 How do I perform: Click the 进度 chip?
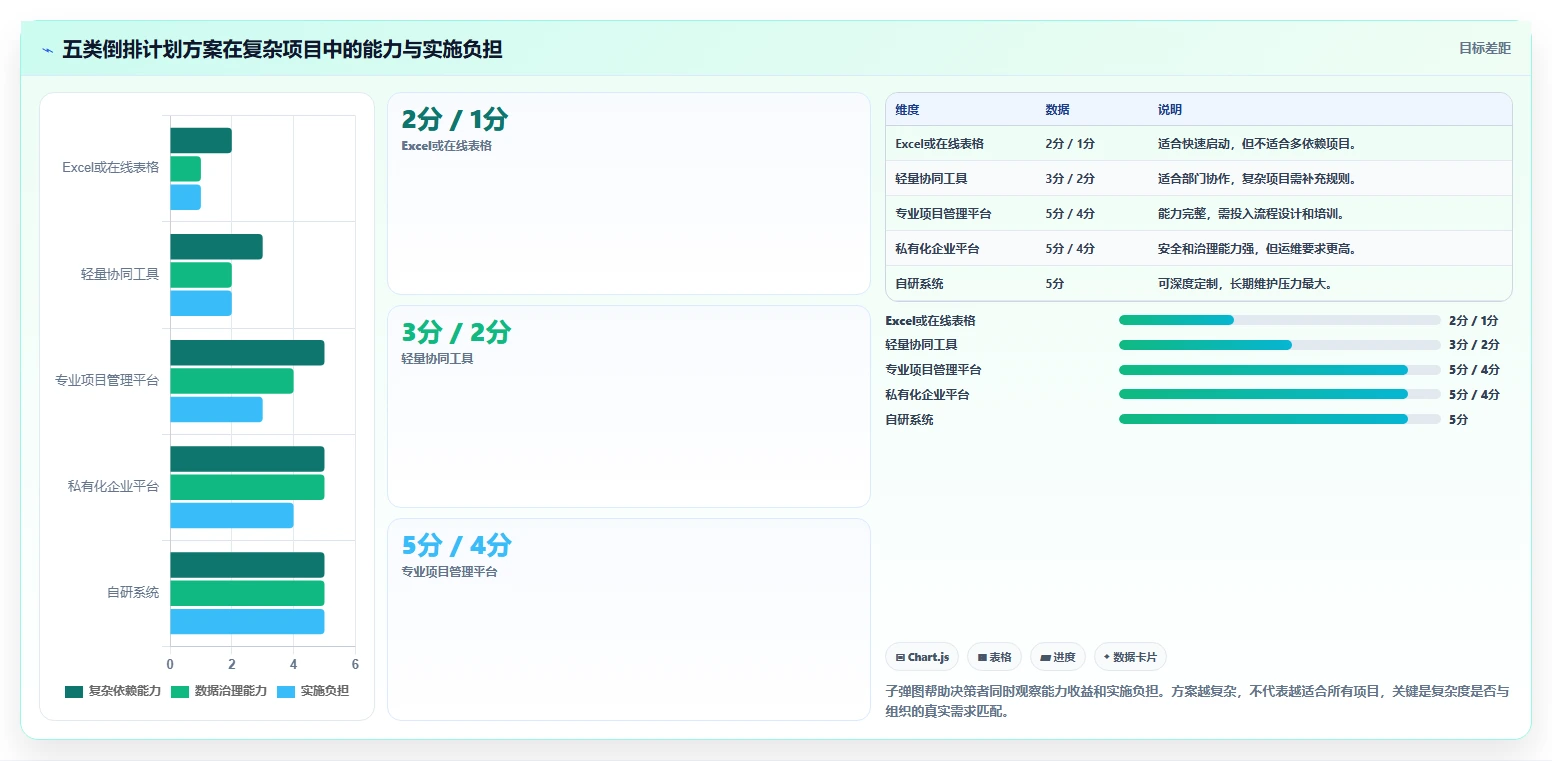(1058, 657)
